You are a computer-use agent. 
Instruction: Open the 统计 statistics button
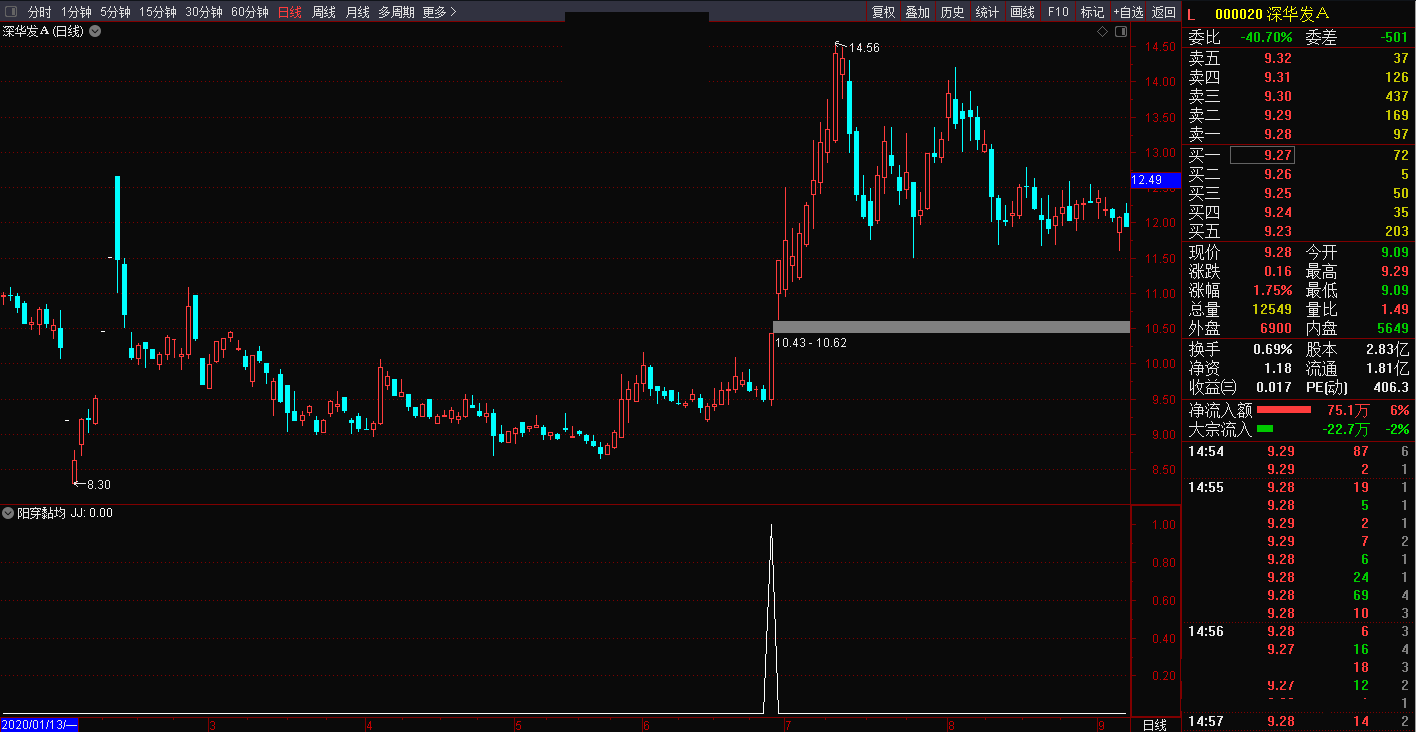tap(987, 12)
